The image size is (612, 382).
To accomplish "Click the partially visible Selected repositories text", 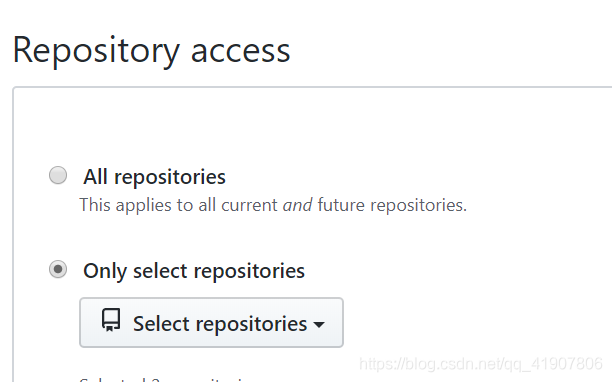I will click(x=162, y=380).
